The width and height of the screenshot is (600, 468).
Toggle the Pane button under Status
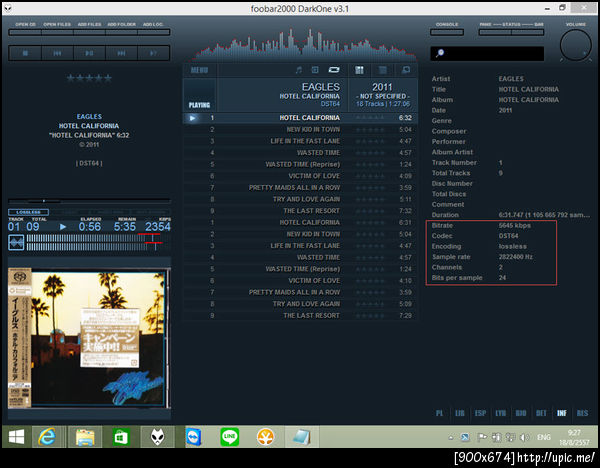coord(495,33)
